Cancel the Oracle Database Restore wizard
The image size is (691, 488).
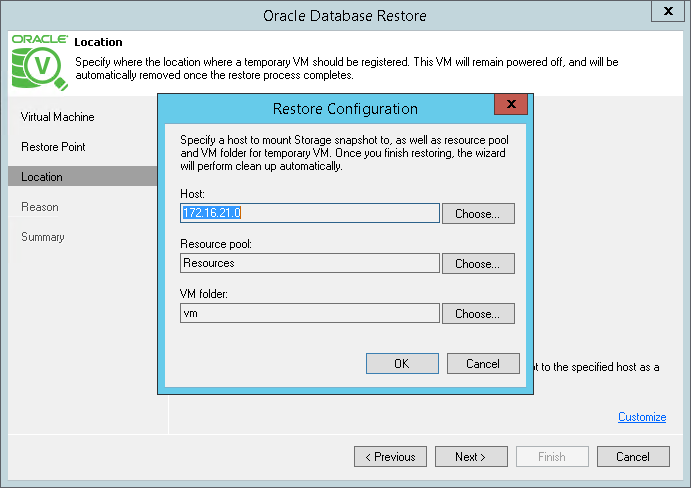633,457
